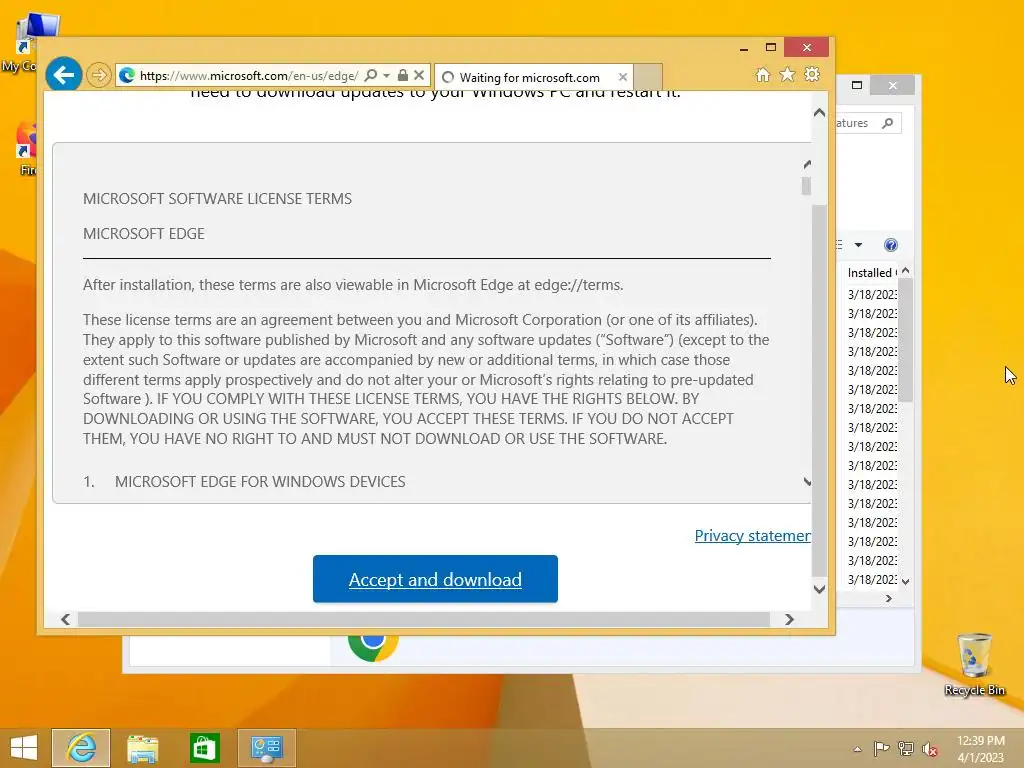This screenshot has height=768, width=1024.
Task: Stop page loading with the X button
Action: (x=419, y=75)
